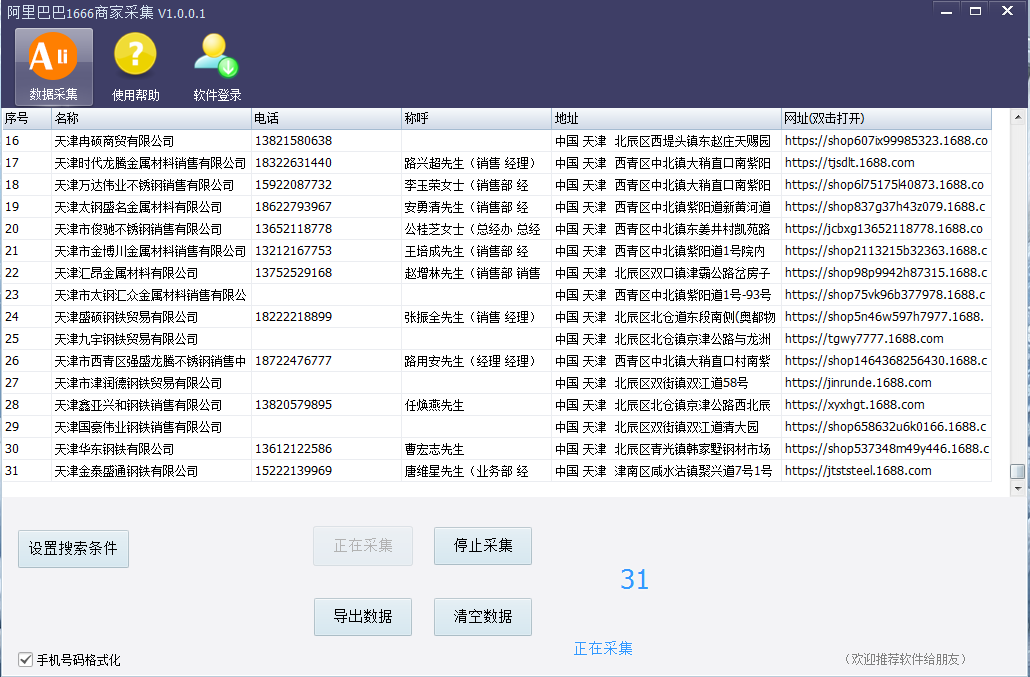Toggle the 手机号码格式化 checkbox

[x=26, y=659]
